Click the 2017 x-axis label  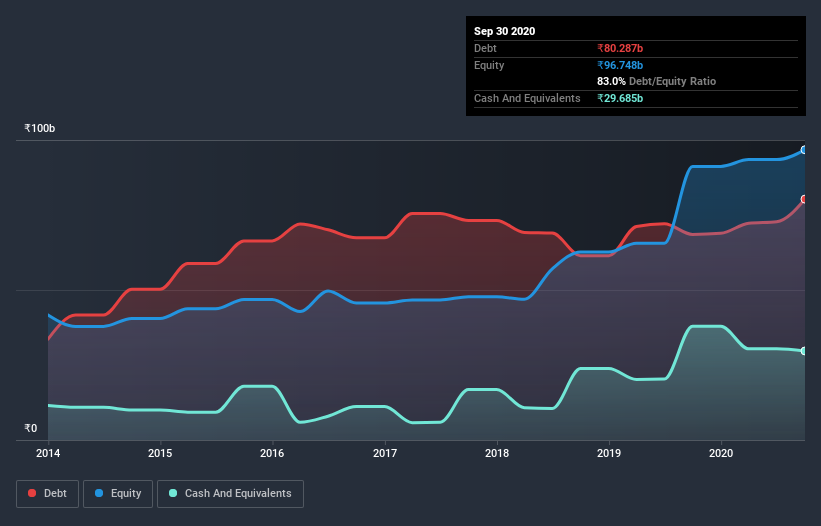pos(385,453)
